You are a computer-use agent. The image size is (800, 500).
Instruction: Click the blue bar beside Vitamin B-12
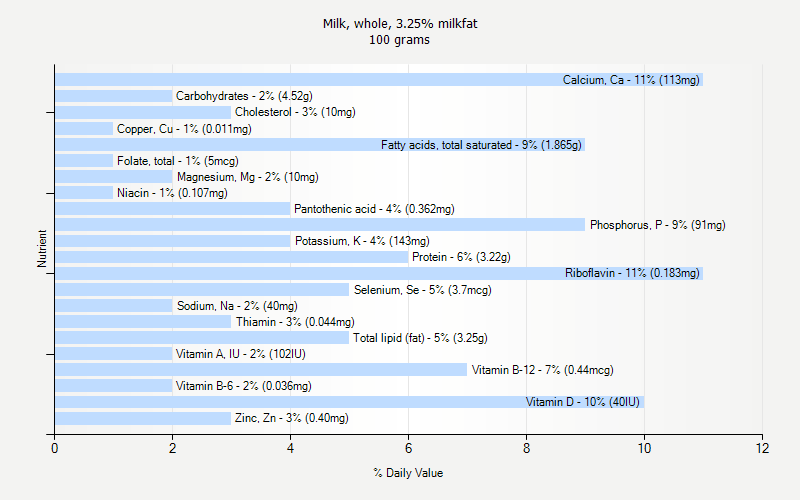pos(261,370)
